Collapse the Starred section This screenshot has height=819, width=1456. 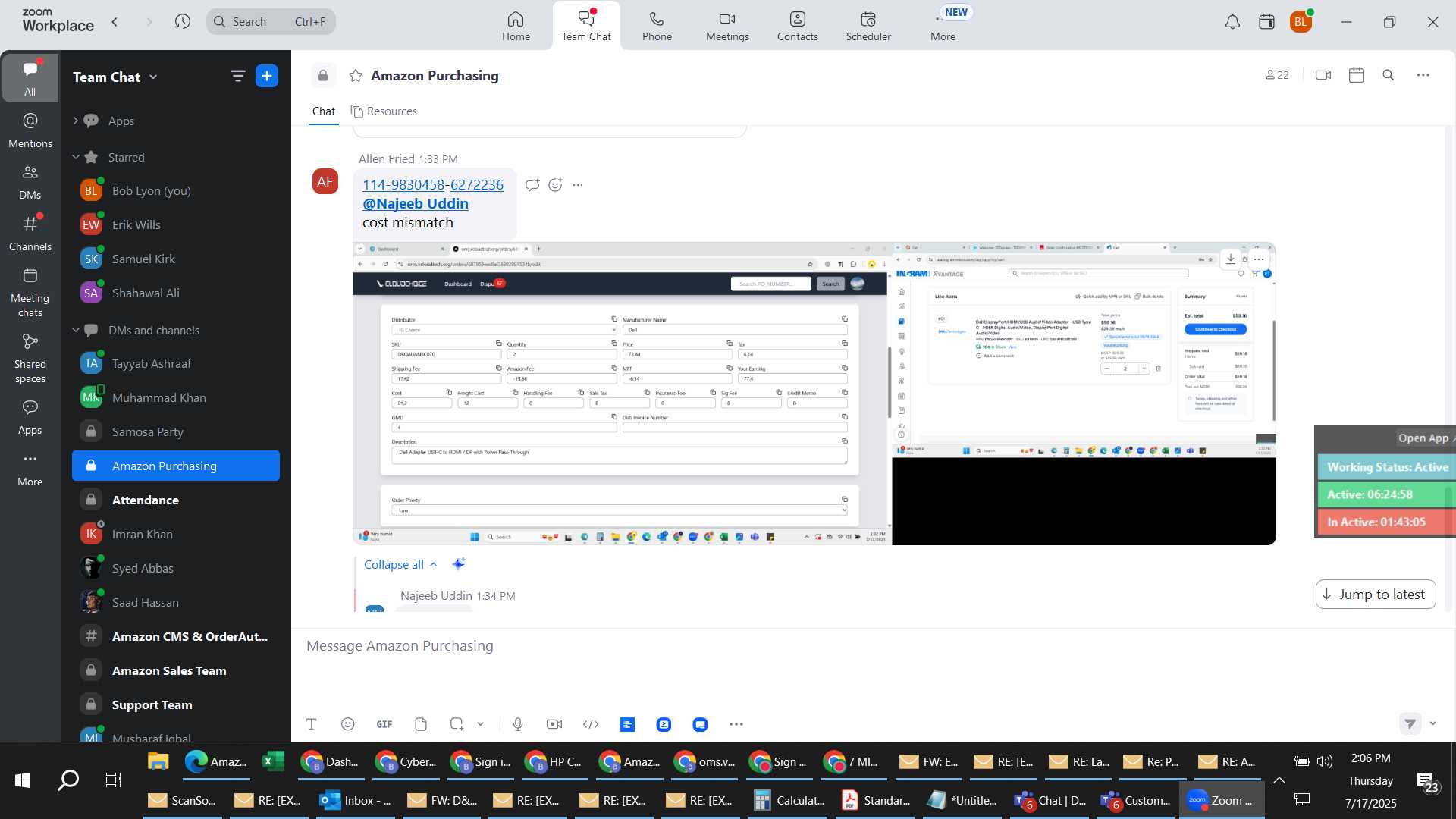tap(75, 157)
